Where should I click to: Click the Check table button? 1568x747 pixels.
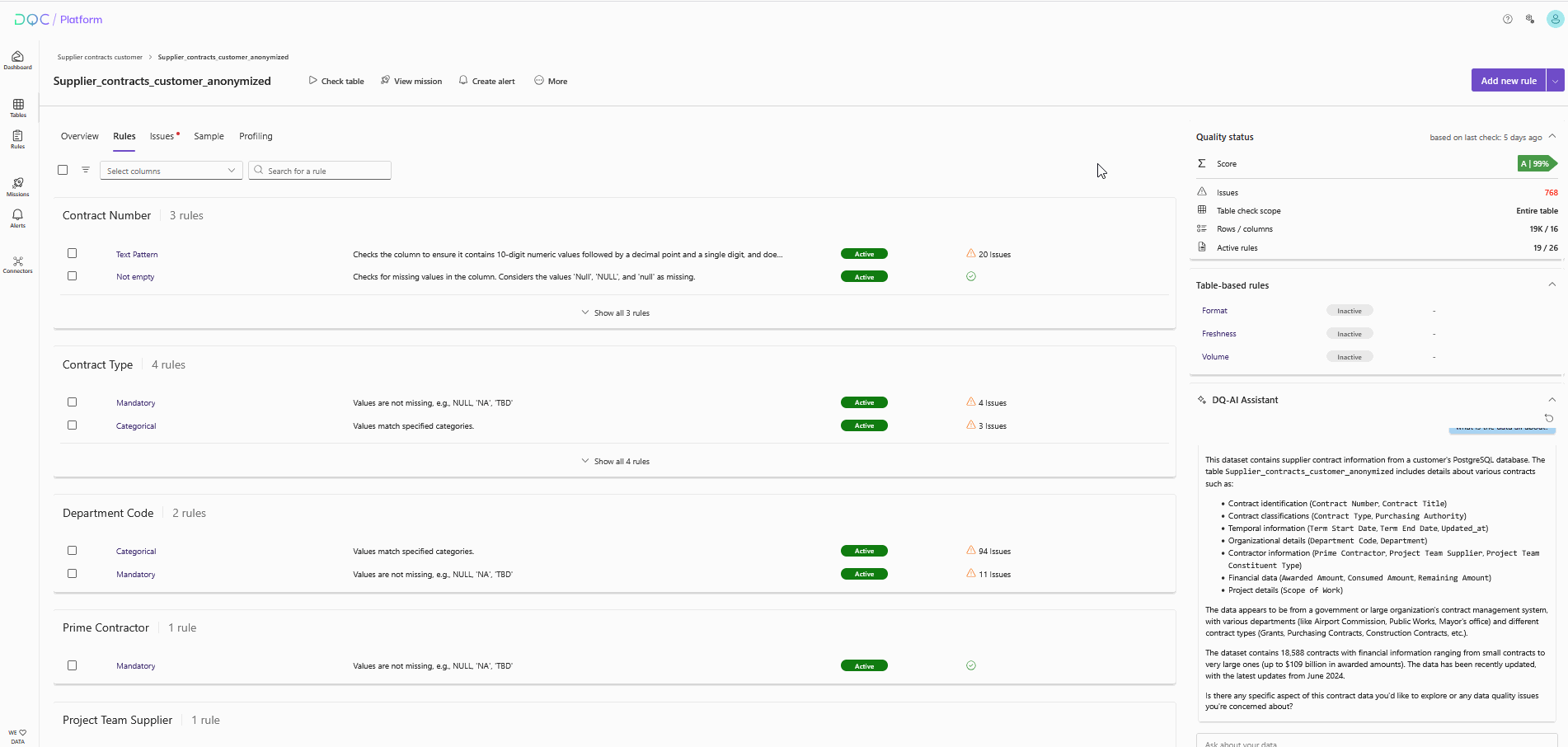pos(336,81)
